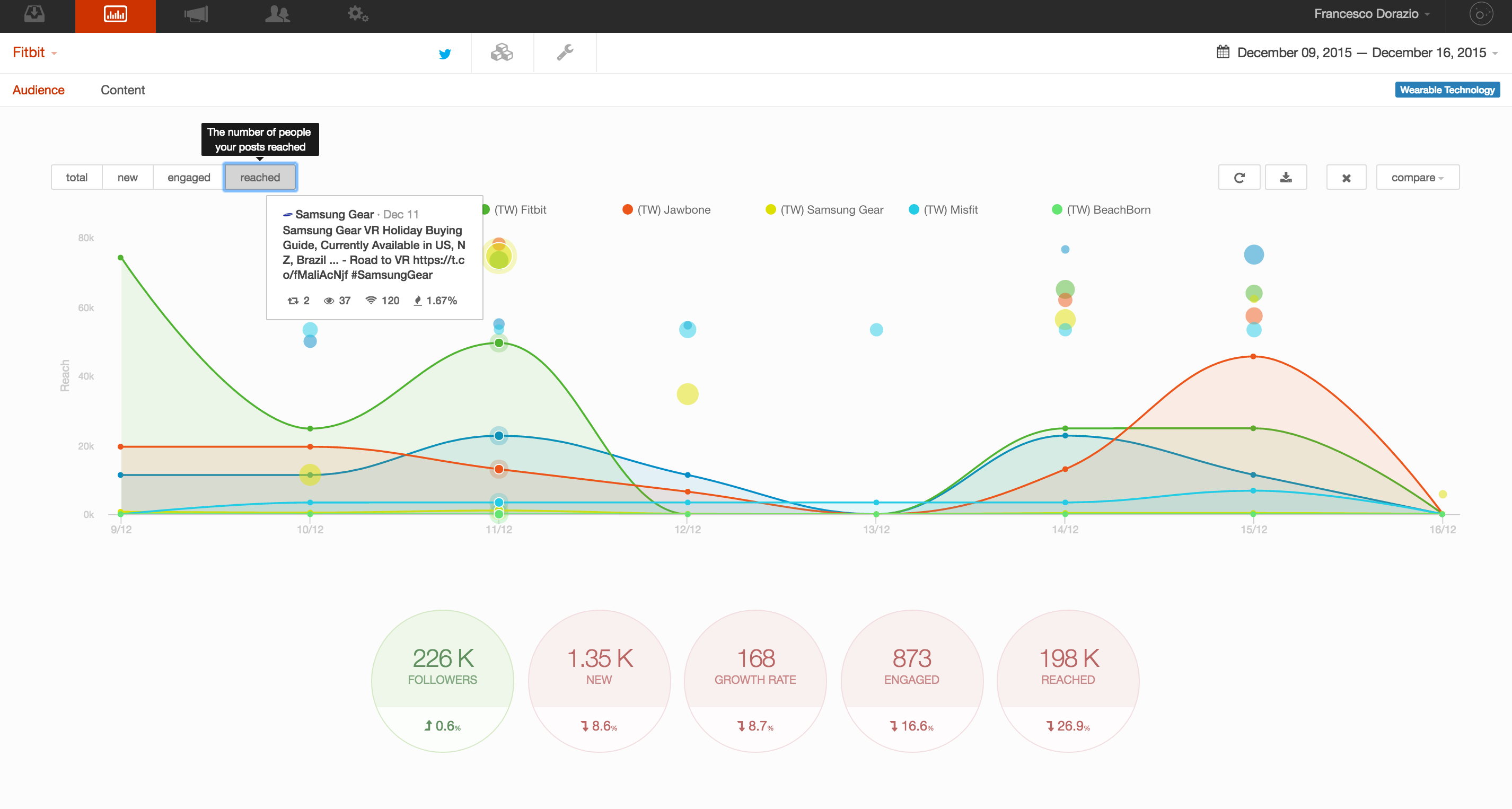Image resolution: width=1512 pixels, height=809 pixels.
Task: Click the wrench tools icon
Action: tap(565, 53)
